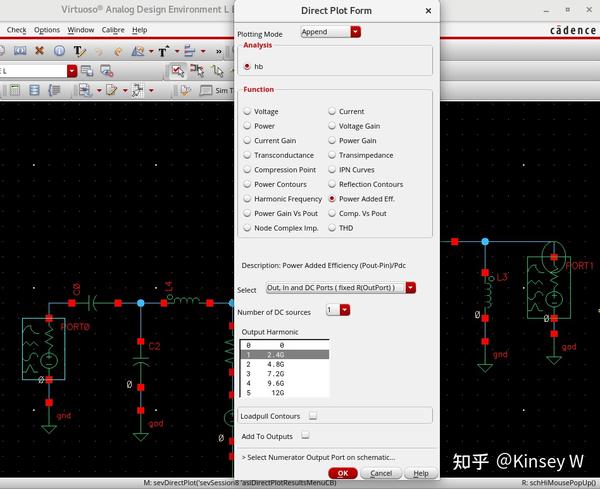Expand the text size dropdown arrow
The width and height of the screenshot is (600, 489).
[177, 51]
